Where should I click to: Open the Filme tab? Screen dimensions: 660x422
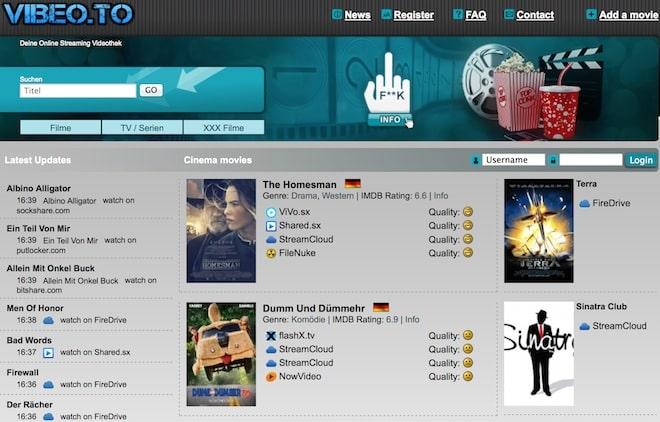pos(61,128)
